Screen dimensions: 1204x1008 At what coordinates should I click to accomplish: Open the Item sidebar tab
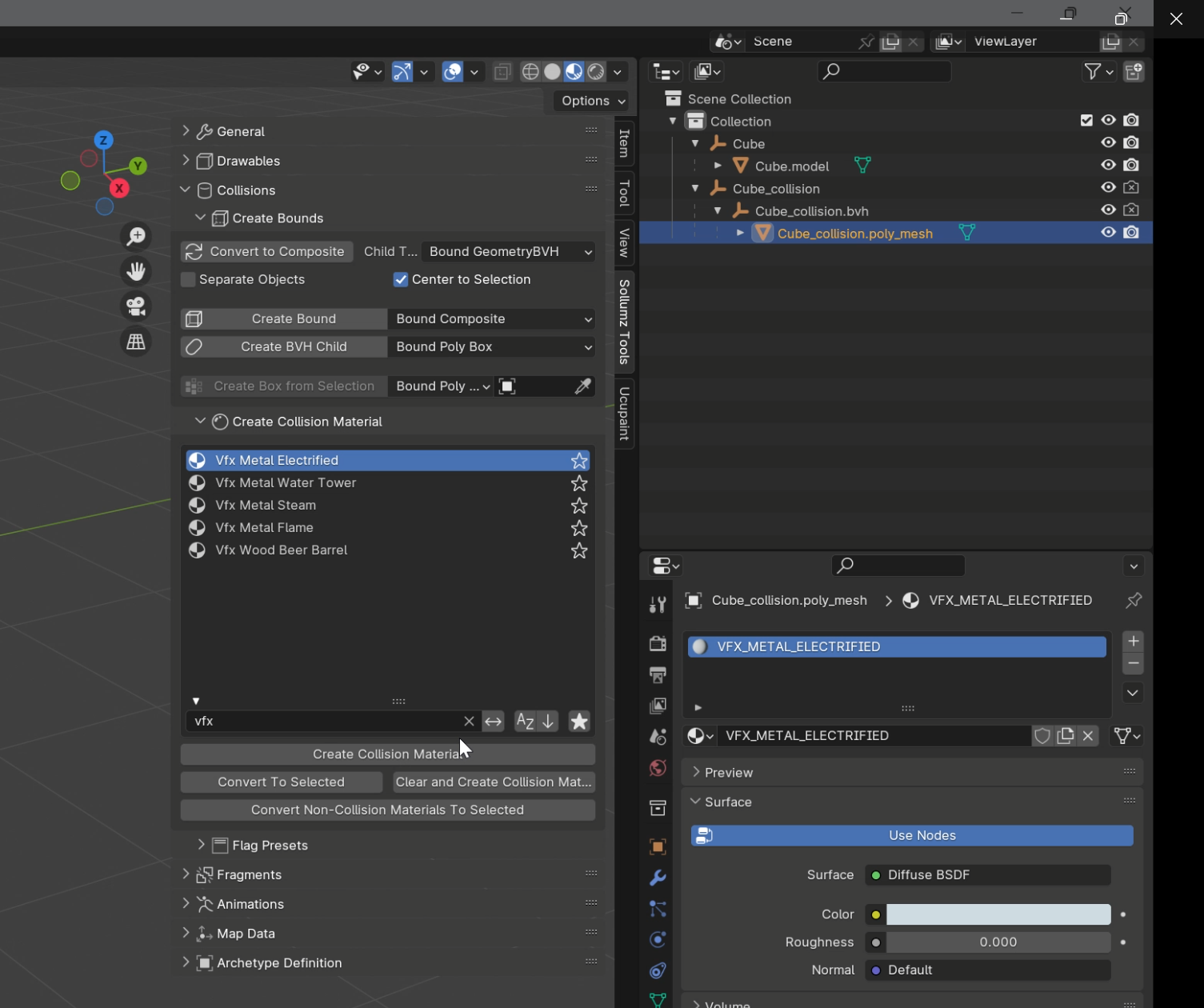pyautogui.click(x=625, y=143)
